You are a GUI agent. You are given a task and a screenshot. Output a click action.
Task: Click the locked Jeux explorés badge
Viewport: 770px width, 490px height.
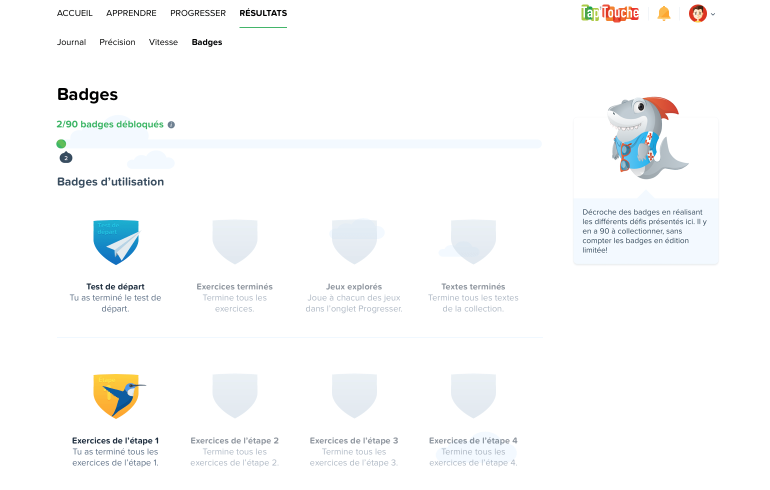(x=353, y=242)
